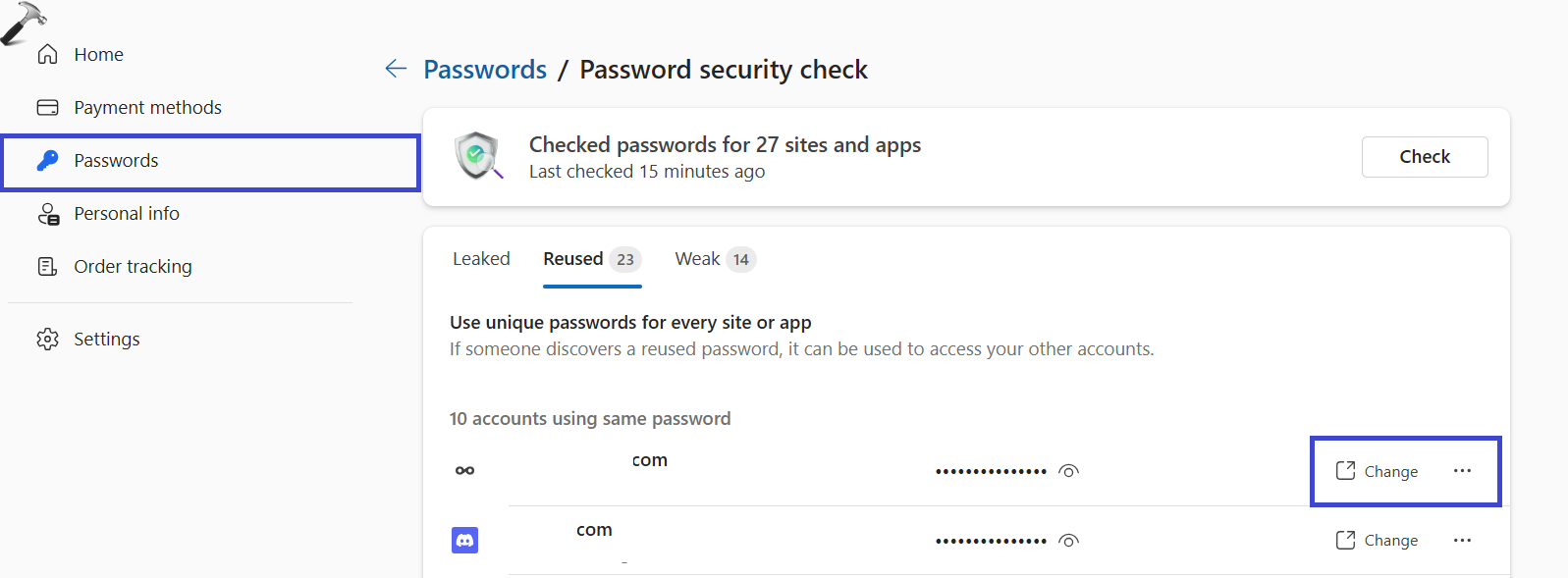
Task: Click the key icon next to Passwords
Action: (47, 161)
